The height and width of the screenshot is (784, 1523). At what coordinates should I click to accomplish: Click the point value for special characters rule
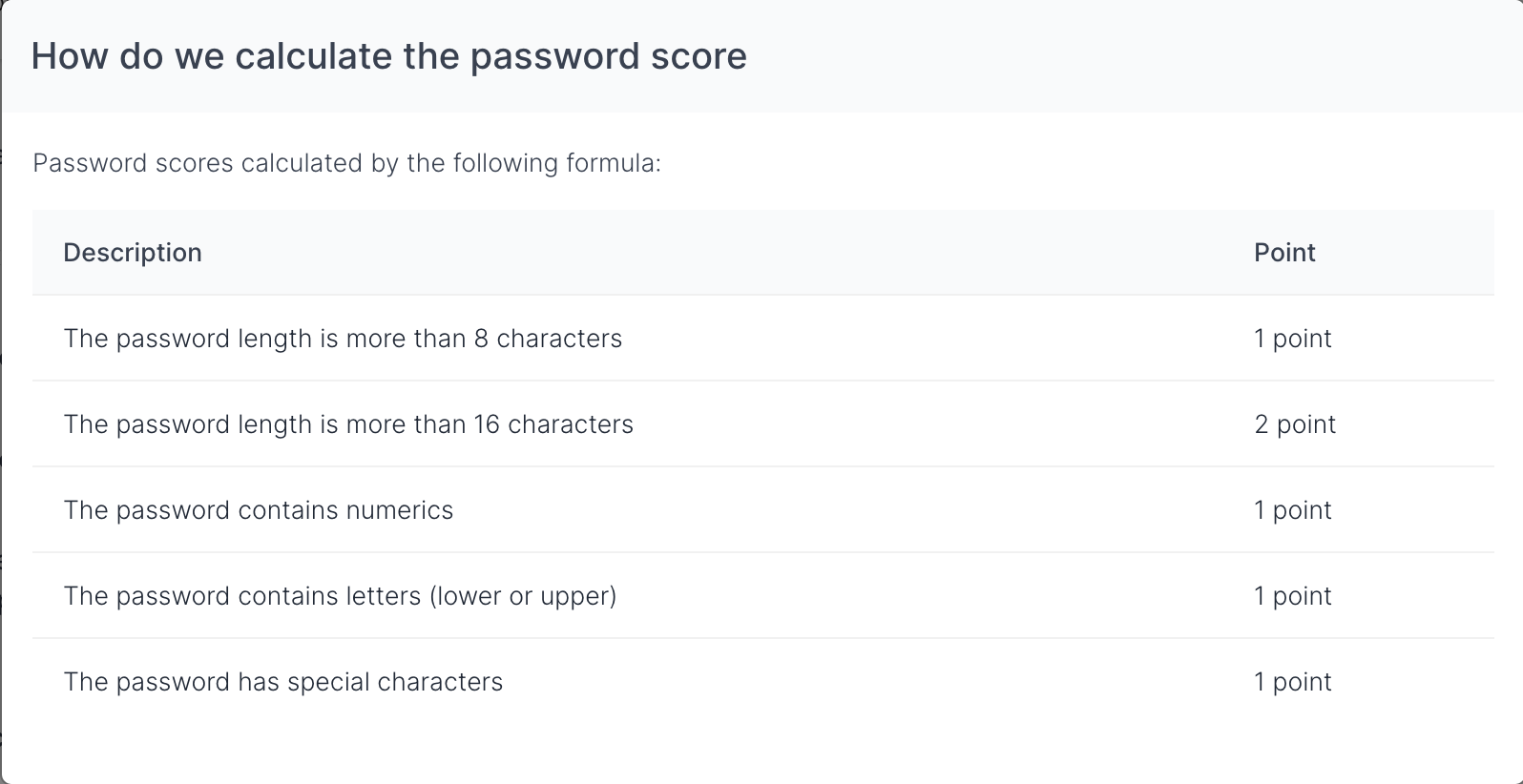[1293, 682]
